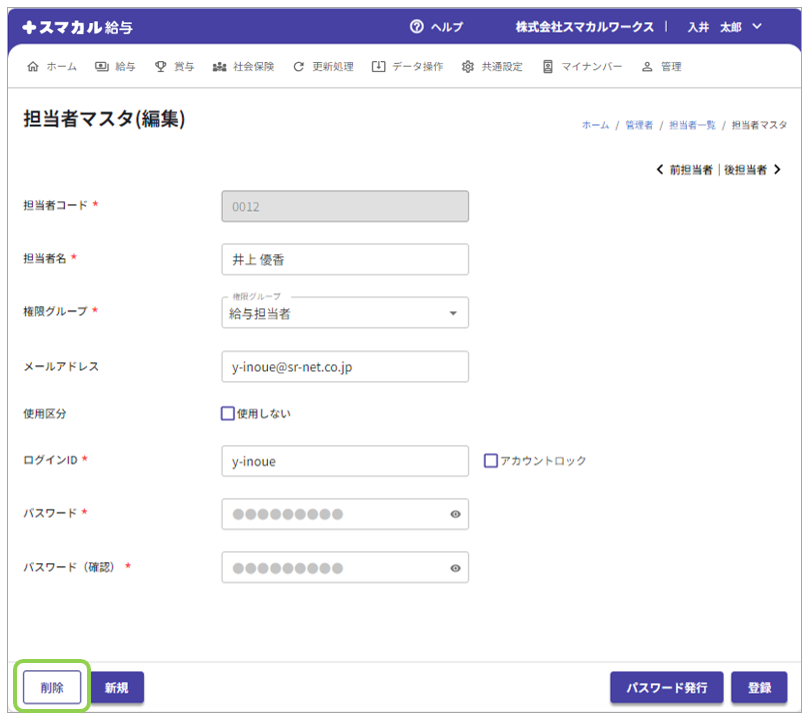Image resolution: width=808 pixels, height=719 pixels.
Task: Open the データ操作 download icon menu
Action: 378,67
